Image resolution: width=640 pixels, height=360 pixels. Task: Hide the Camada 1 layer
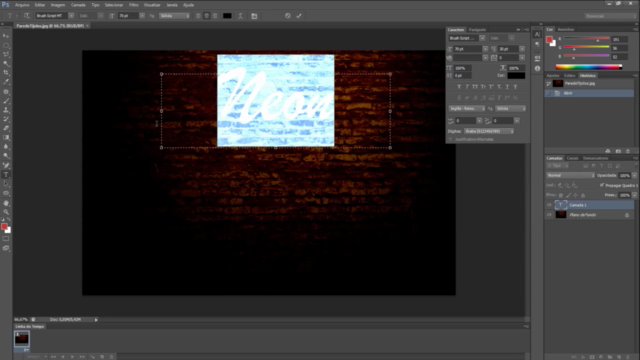549,205
